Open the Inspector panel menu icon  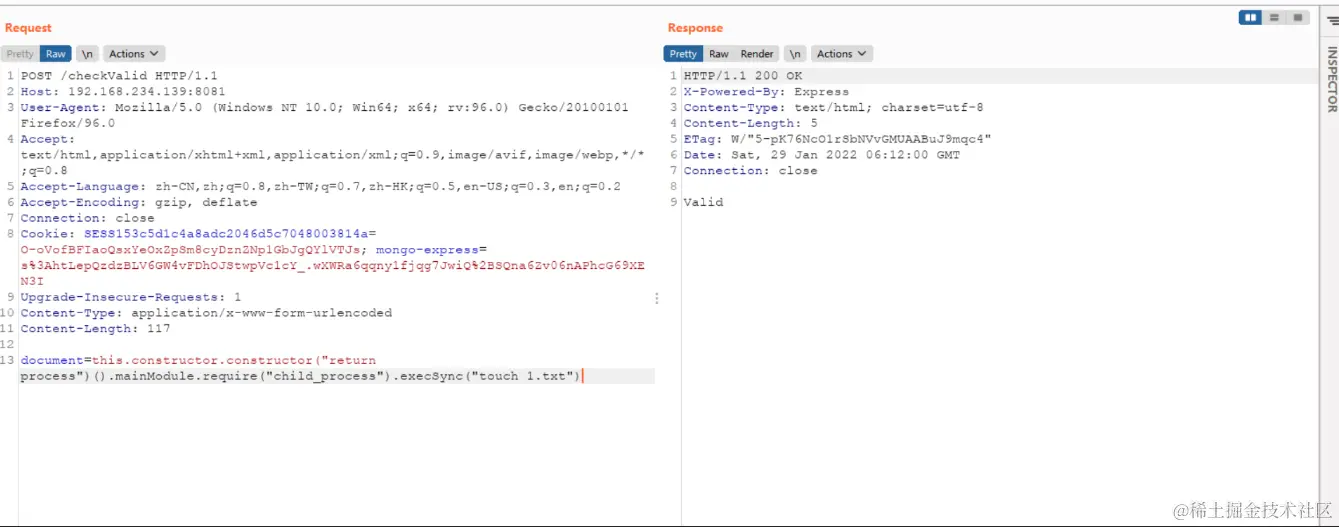click(1331, 19)
